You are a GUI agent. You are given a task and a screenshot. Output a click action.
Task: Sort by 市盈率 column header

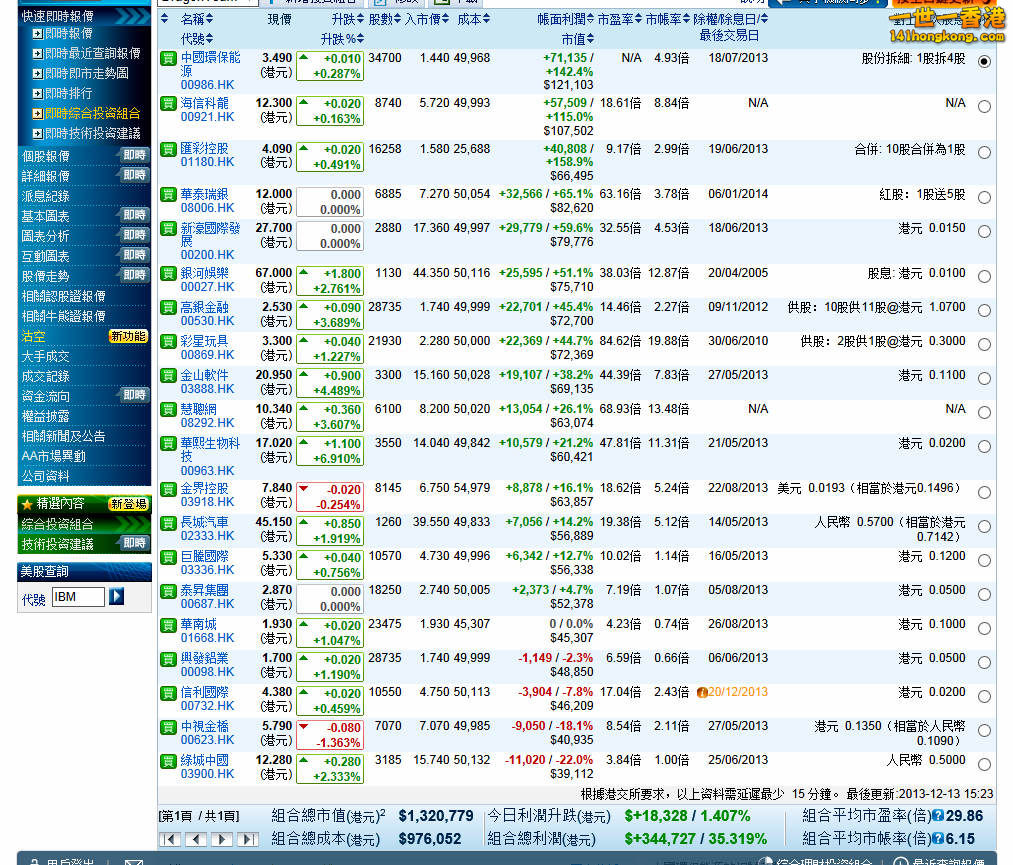tap(620, 19)
